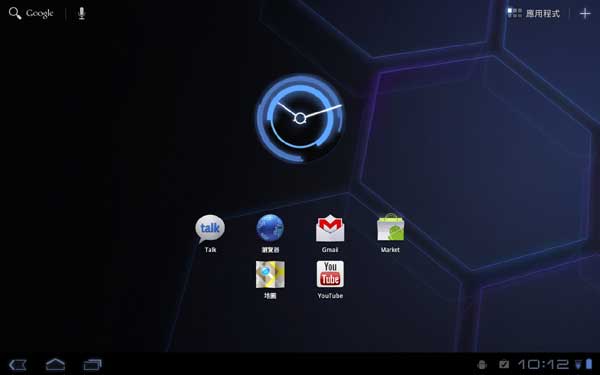Image resolution: width=600 pixels, height=375 pixels.
Task: Tap the Google text in search bar
Action: point(39,13)
